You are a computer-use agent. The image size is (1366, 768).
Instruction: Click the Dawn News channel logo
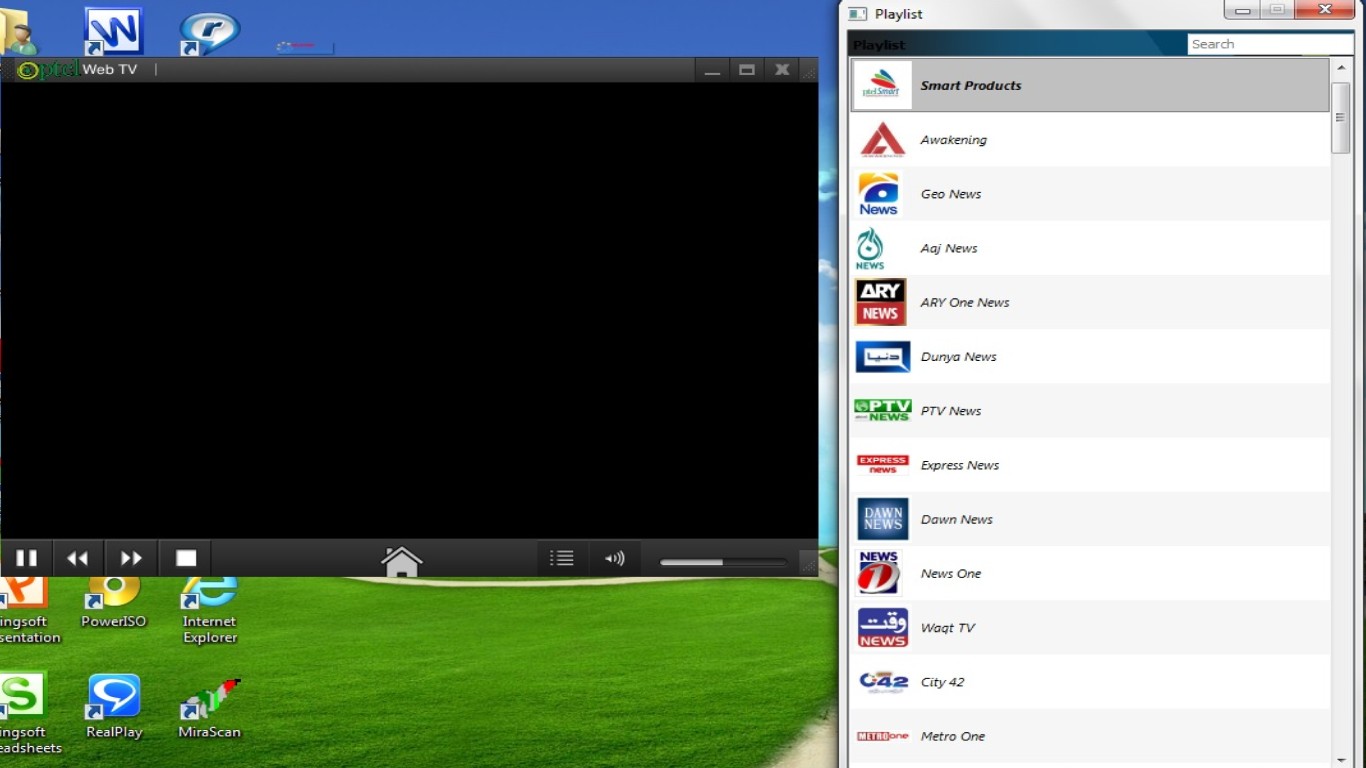click(881, 518)
